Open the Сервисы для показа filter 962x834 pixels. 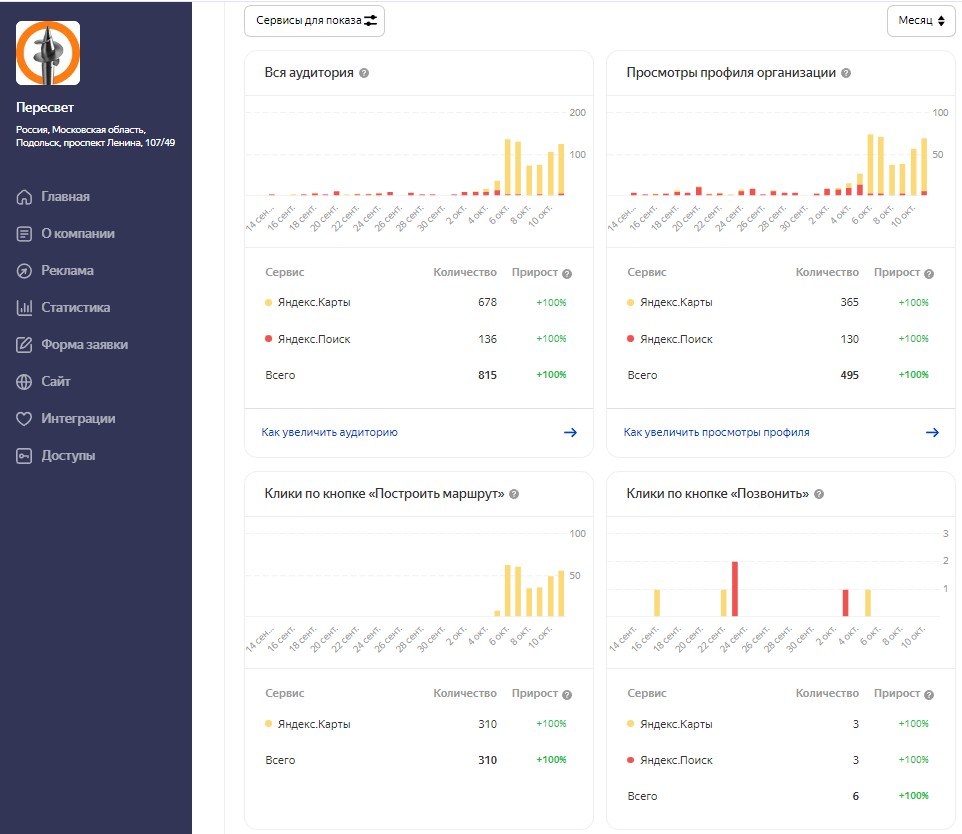click(314, 20)
